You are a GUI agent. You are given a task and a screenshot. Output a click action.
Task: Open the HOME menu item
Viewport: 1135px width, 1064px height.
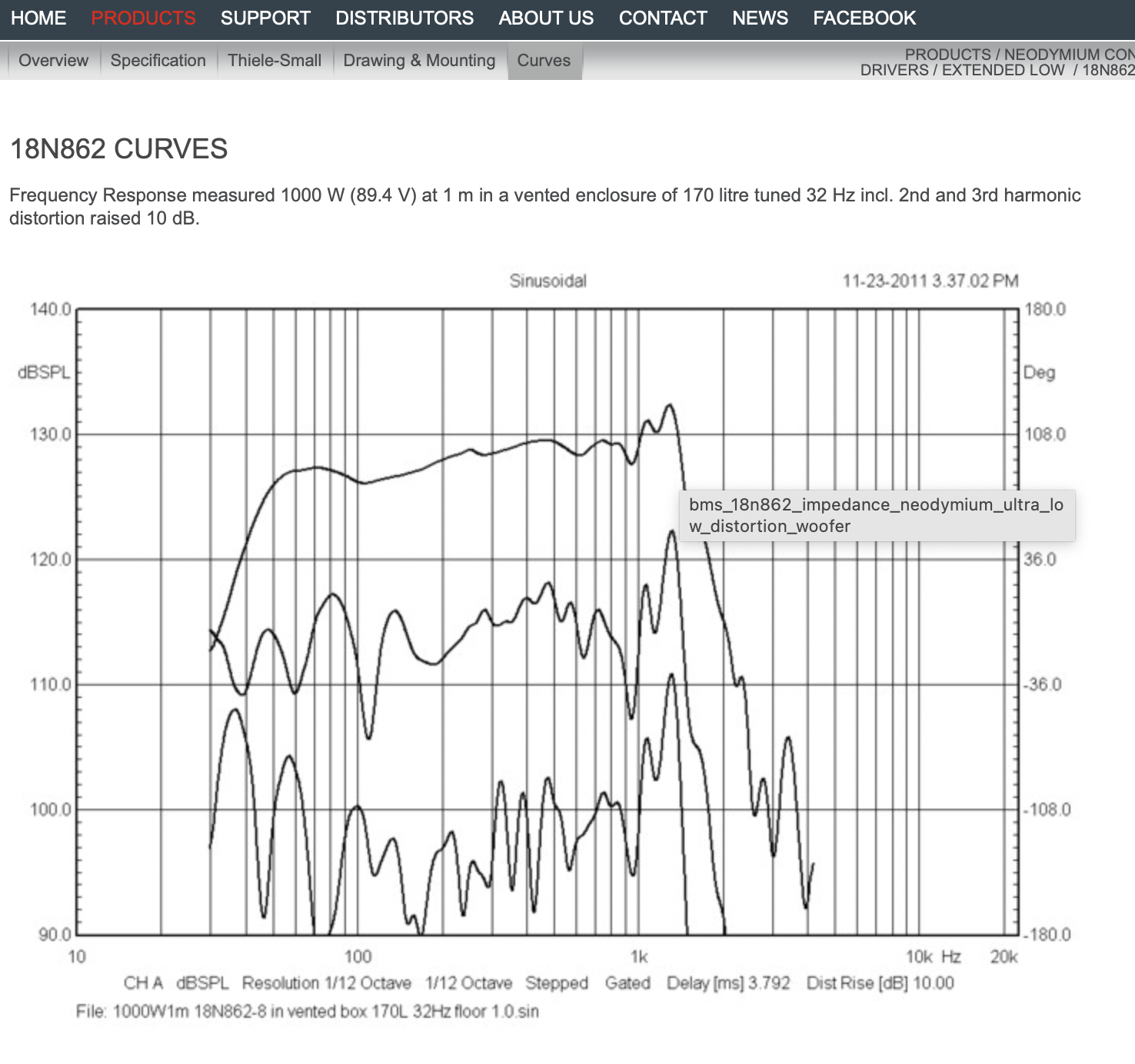point(38,18)
